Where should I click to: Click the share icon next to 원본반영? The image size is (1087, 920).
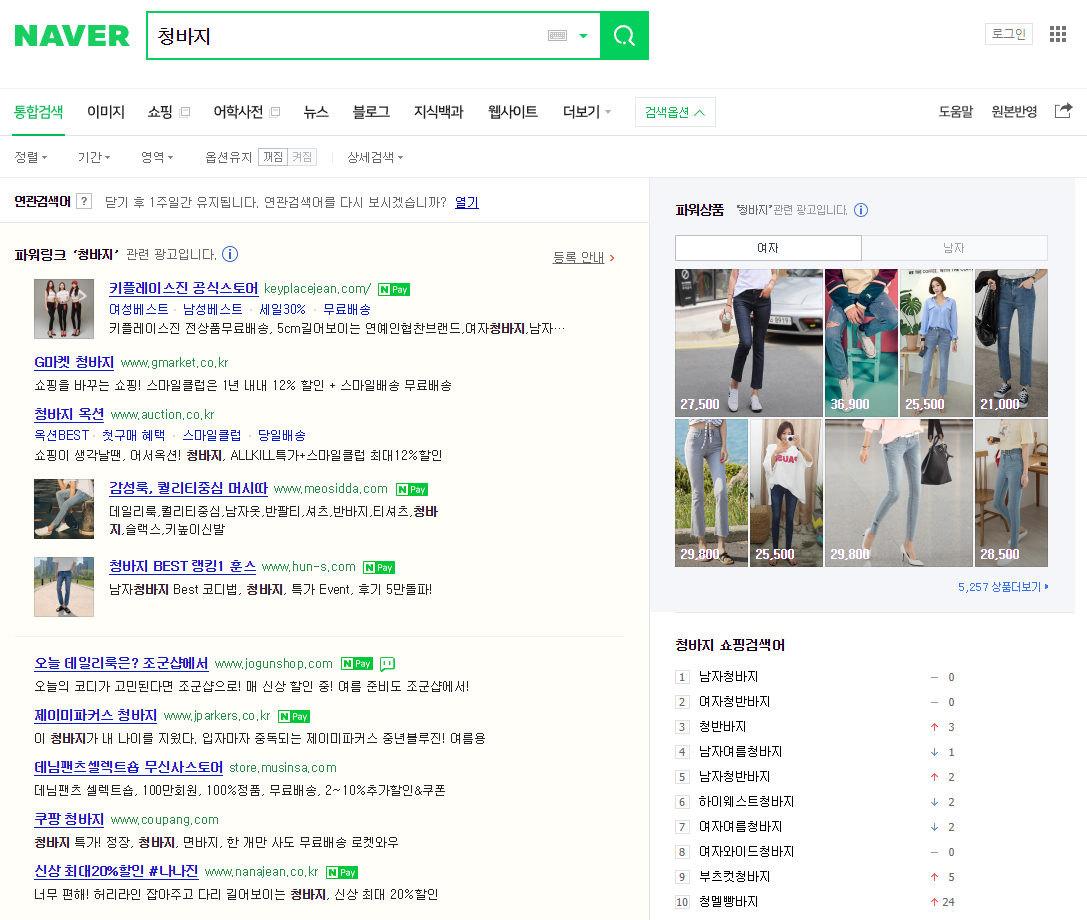(1063, 111)
